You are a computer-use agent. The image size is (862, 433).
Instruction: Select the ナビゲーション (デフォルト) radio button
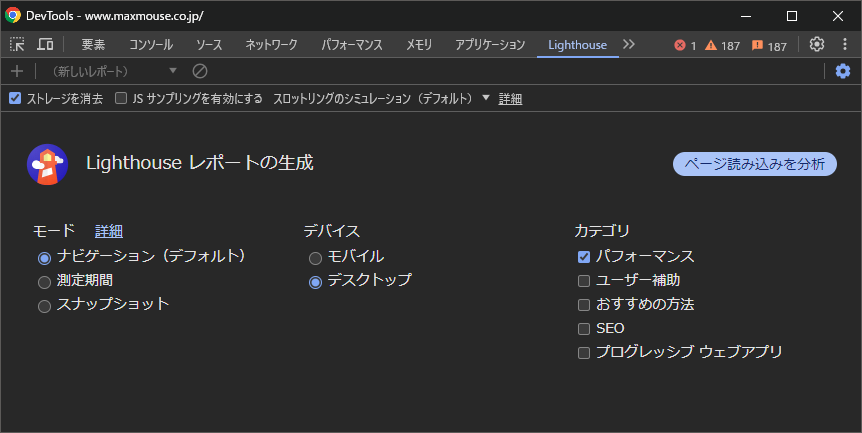click(x=45, y=258)
